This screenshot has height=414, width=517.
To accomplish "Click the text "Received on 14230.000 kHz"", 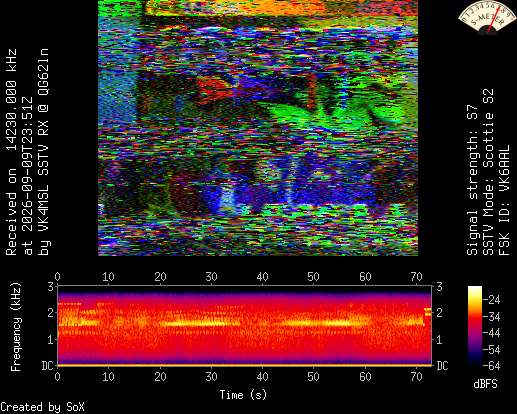I will [11, 152].
